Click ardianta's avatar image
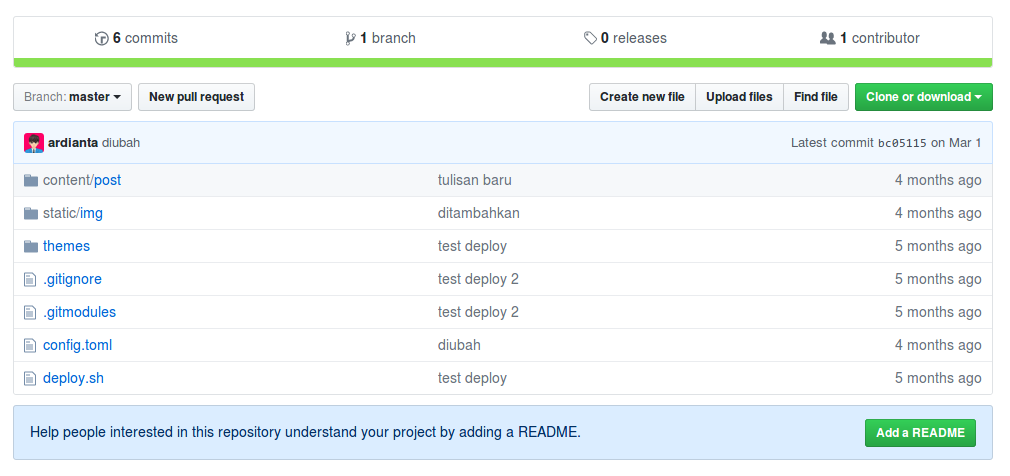 (x=34, y=143)
